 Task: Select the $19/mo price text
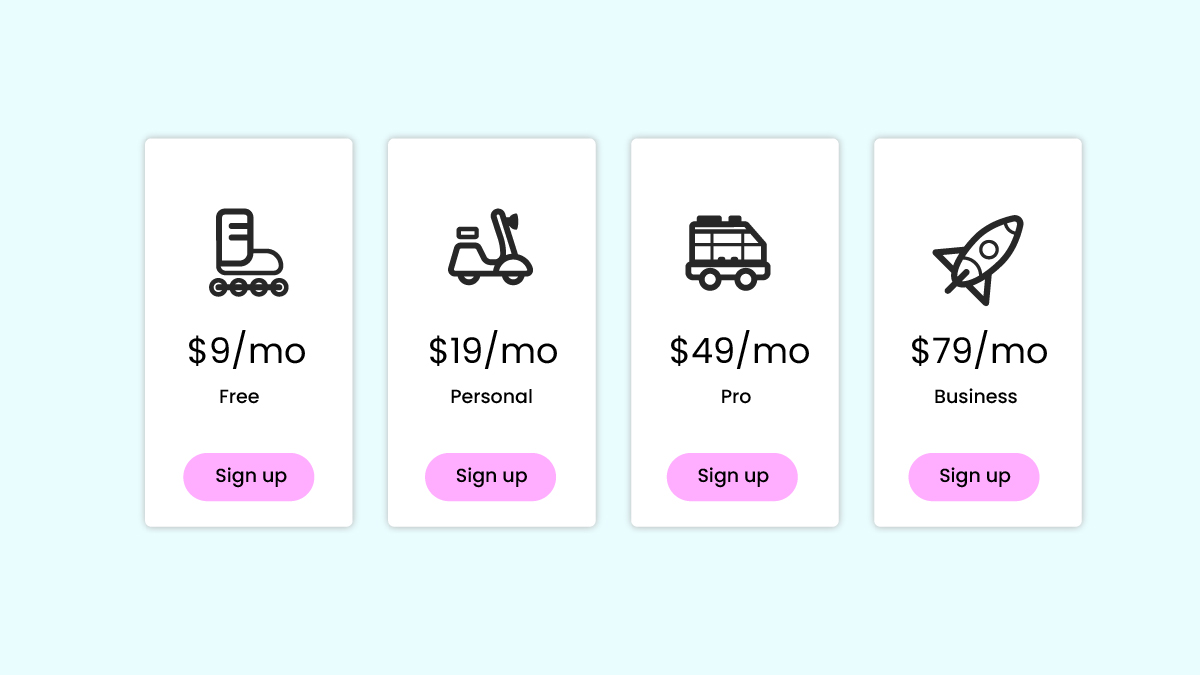tap(493, 350)
